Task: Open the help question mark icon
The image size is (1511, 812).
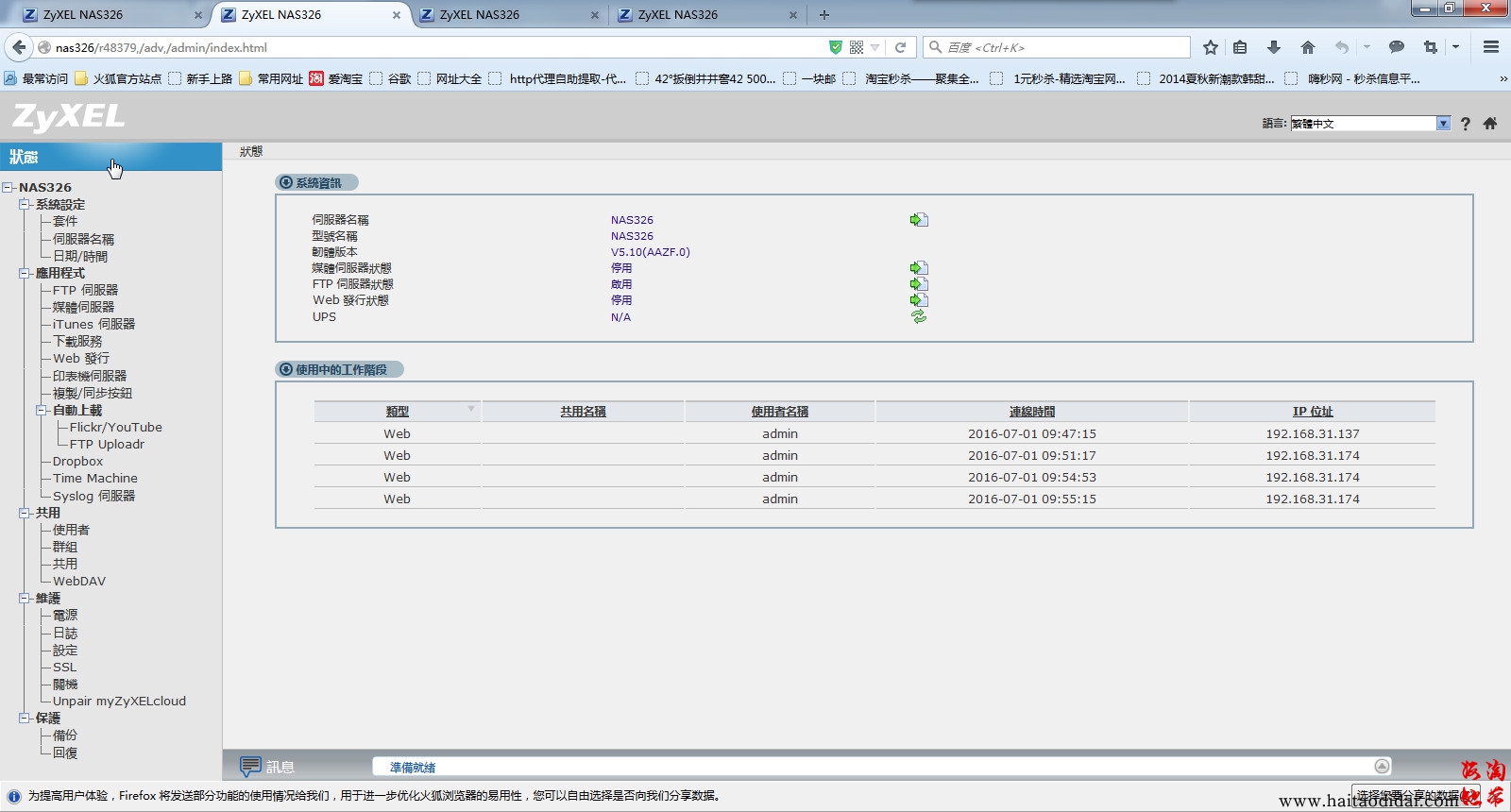Action: click(1465, 124)
